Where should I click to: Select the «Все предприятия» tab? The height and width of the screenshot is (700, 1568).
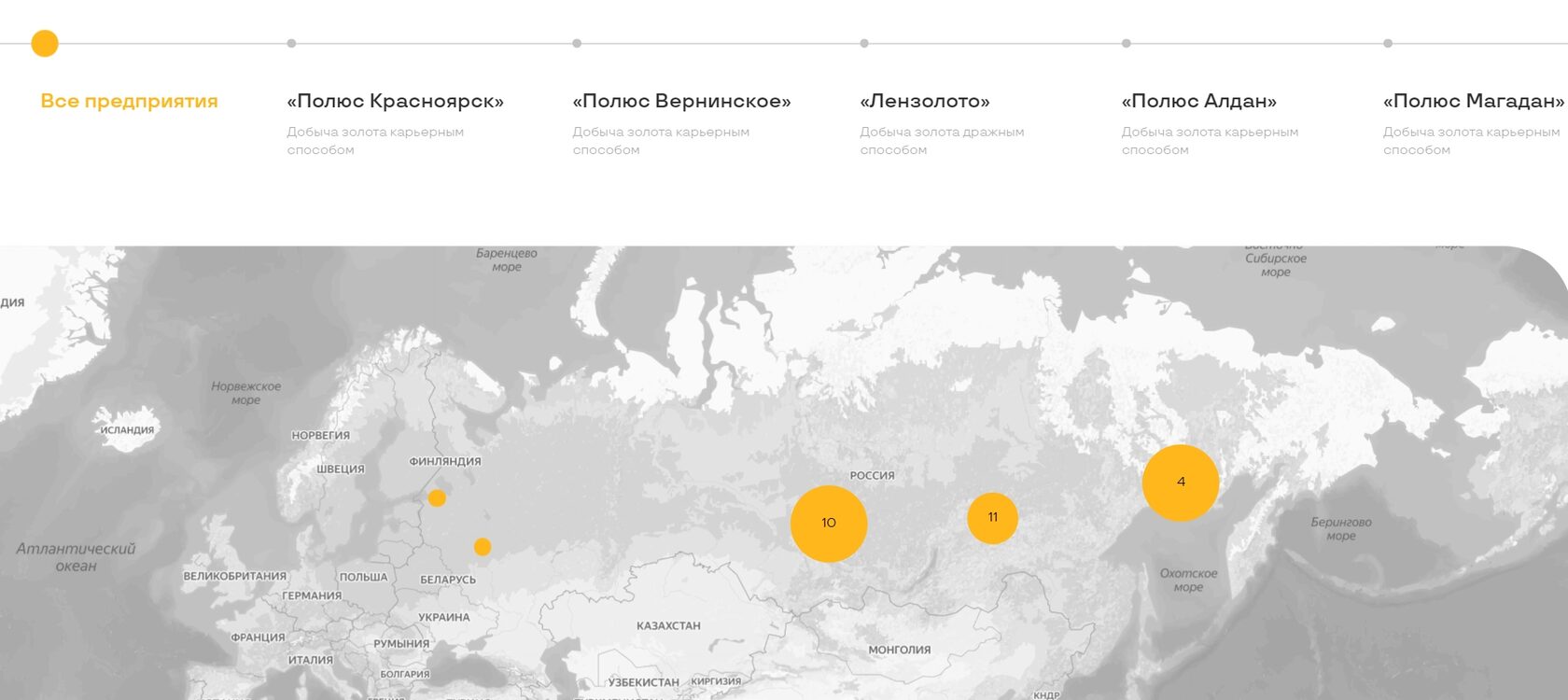coord(129,101)
